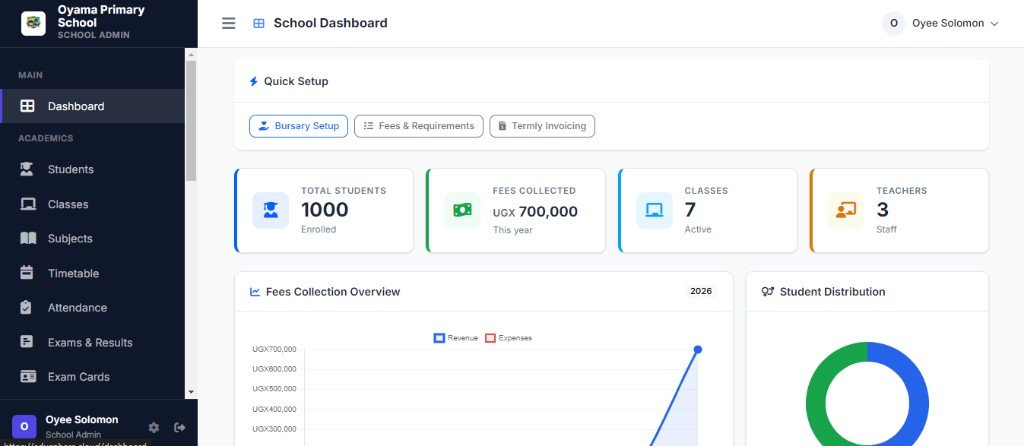This screenshot has height=446, width=1024.
Task: Click the revenue peak data point
Action: click(x=697, y=349)
